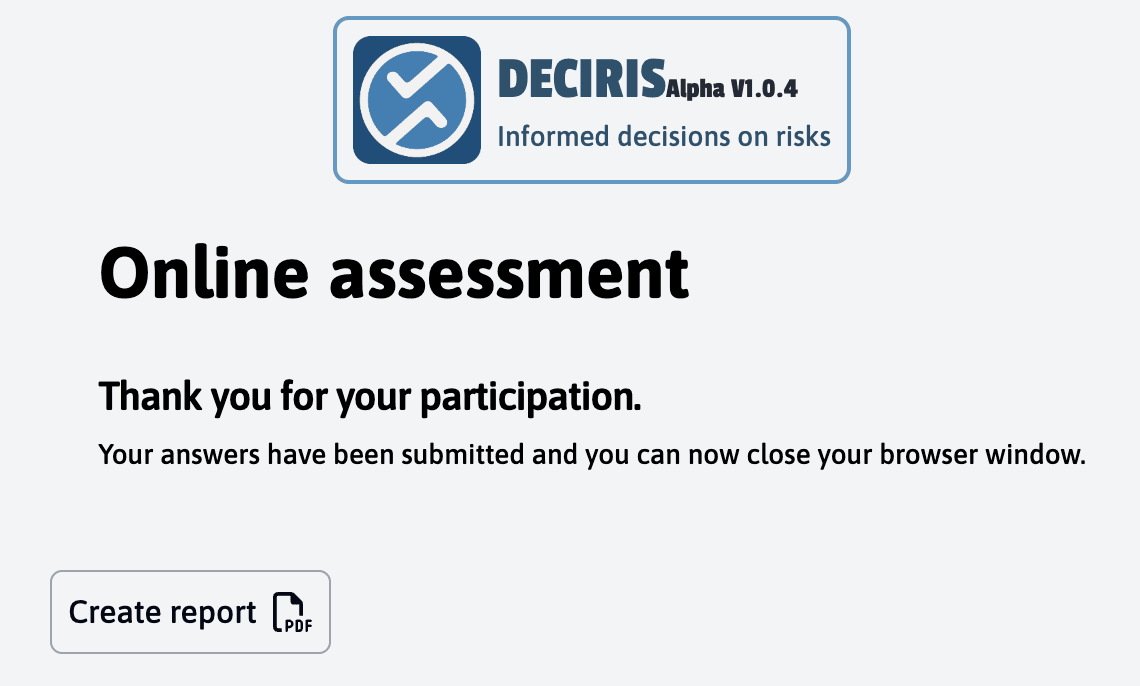
Task: Click the DECIRIS checkmark logo icon
Action: (x=416, y=100)
